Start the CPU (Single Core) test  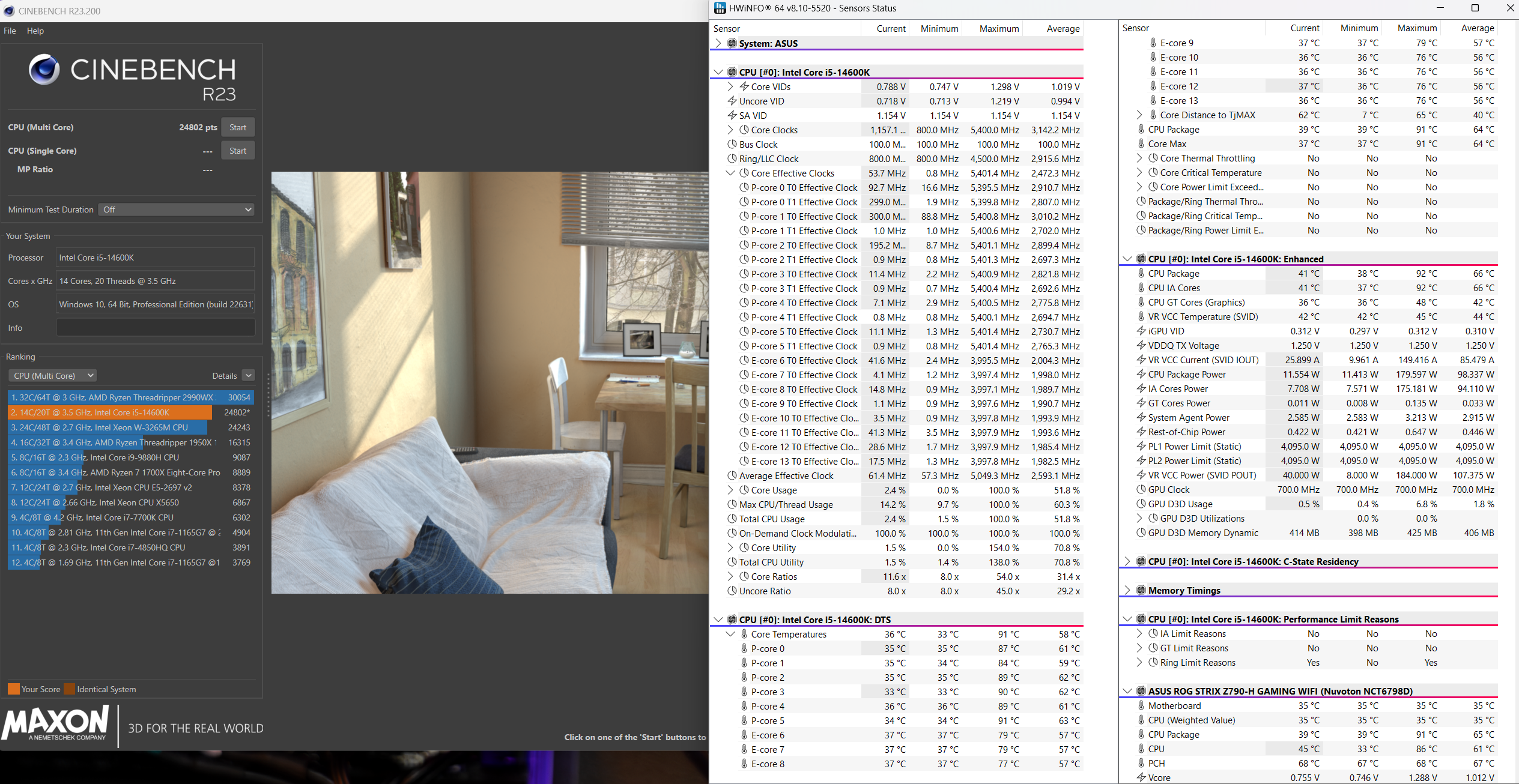(x=238, y=151)
